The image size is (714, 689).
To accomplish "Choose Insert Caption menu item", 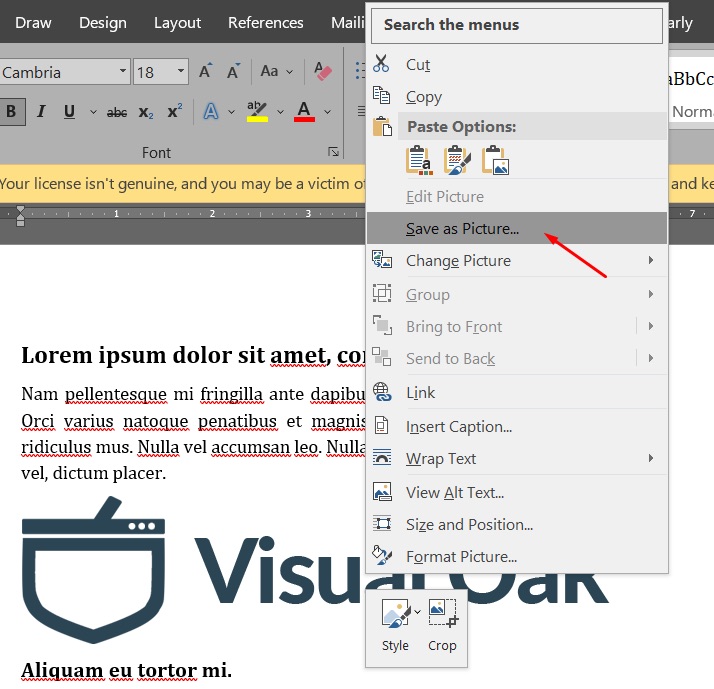I will click(517, 426).
